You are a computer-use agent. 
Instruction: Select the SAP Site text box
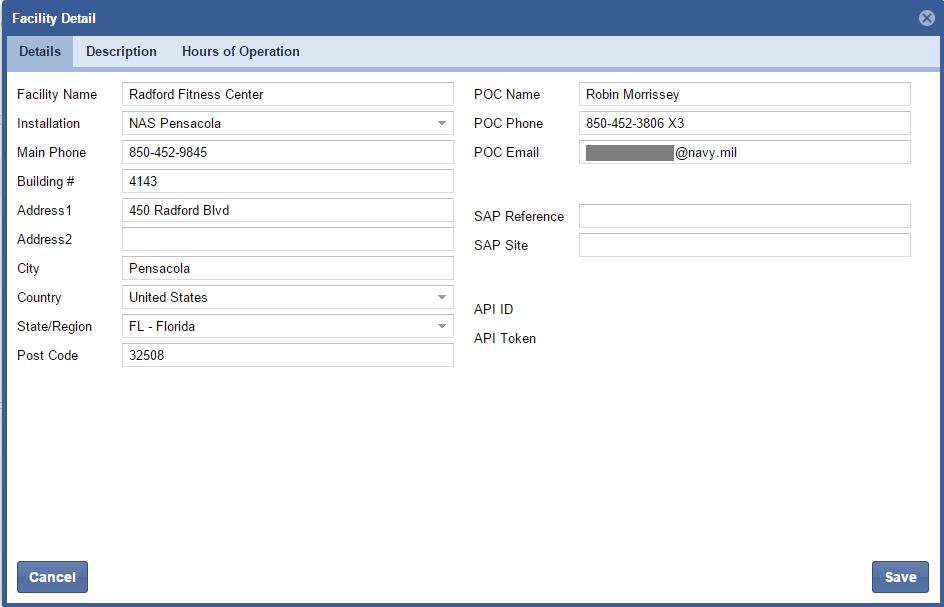tap(744, 246)
